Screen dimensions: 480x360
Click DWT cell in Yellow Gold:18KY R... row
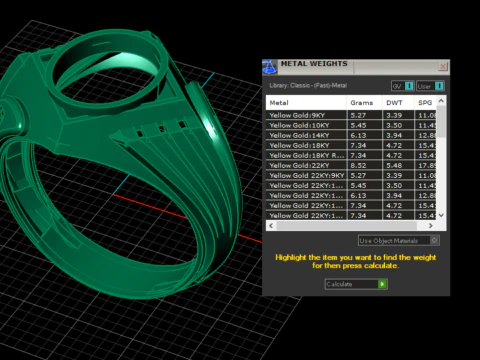coord(398,155)
